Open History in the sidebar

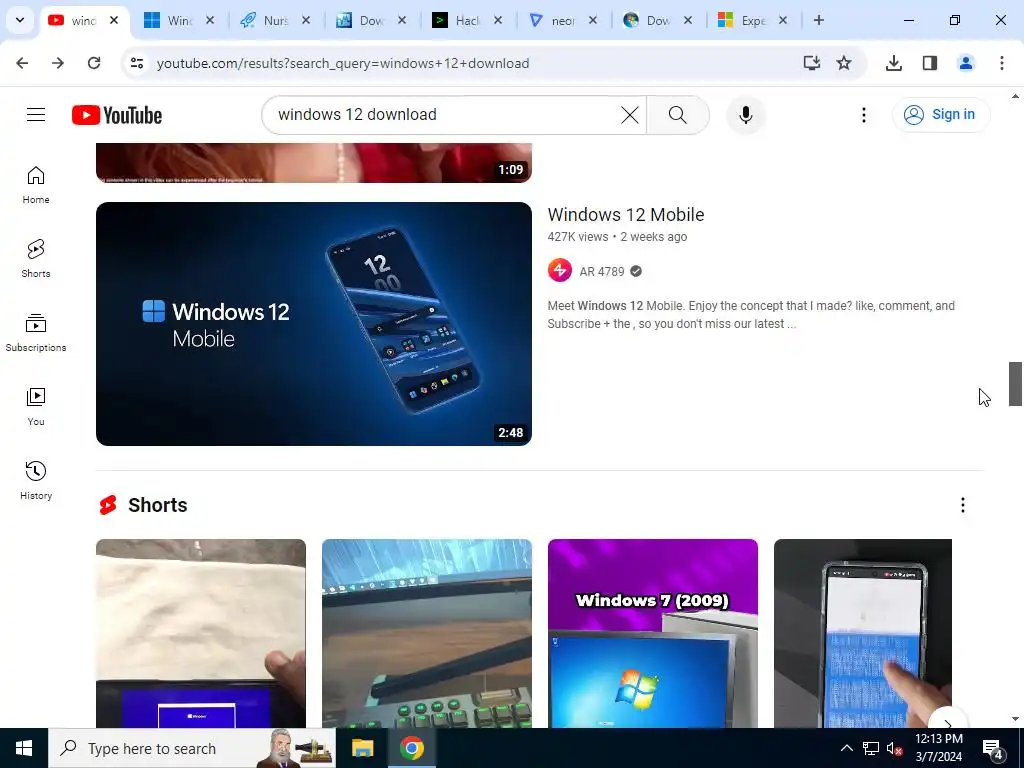(36, 480)
